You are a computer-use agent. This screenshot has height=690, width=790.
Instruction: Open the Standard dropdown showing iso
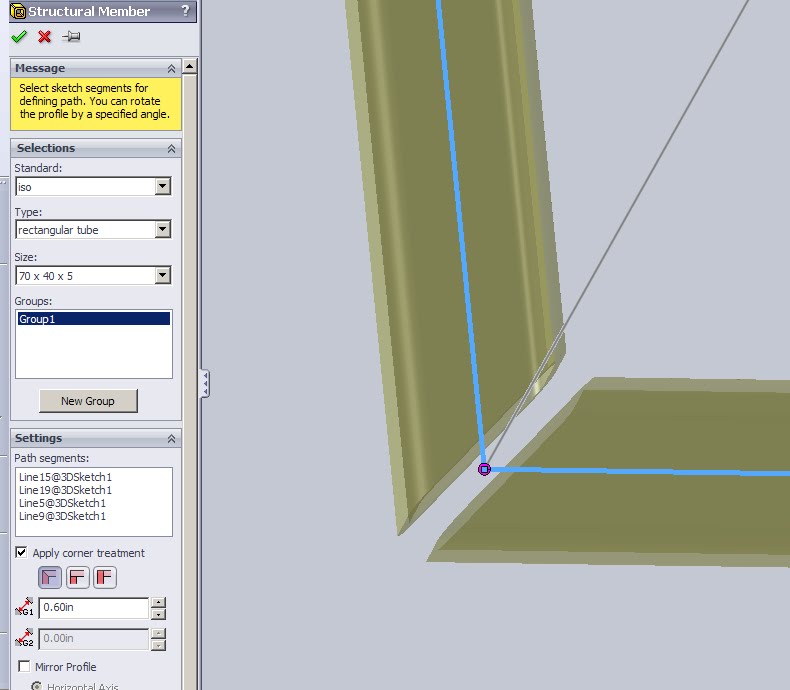tap(162, 186)
